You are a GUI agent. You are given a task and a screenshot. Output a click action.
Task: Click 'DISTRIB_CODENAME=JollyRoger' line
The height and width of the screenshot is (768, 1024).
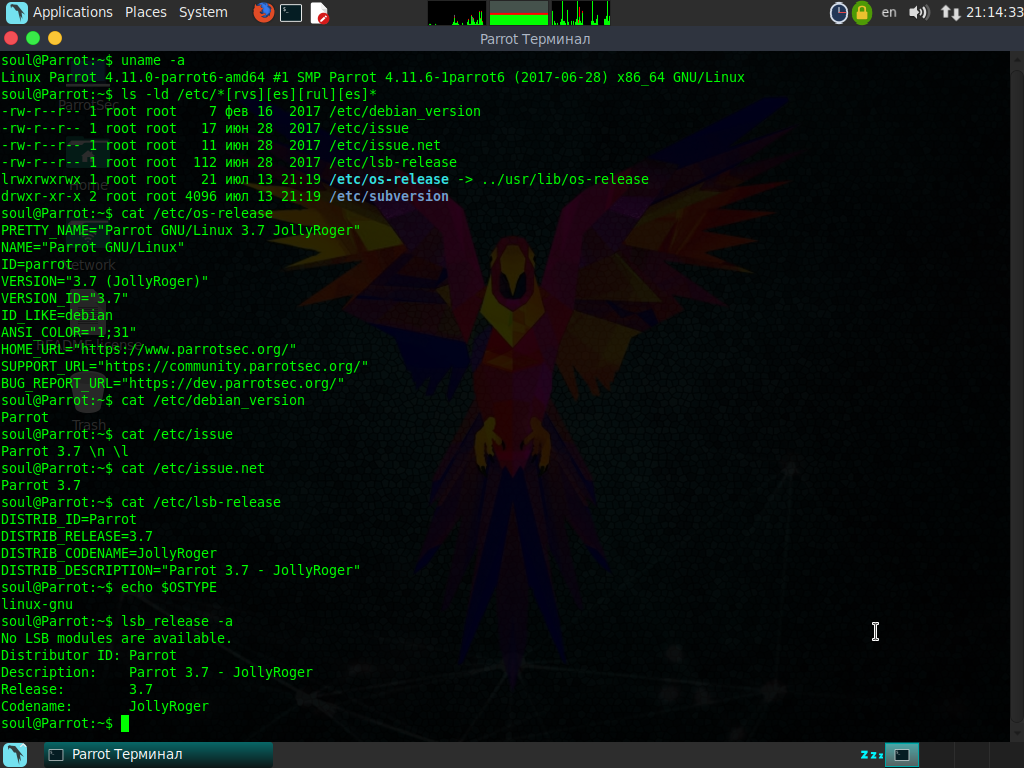tap(108, 553)
